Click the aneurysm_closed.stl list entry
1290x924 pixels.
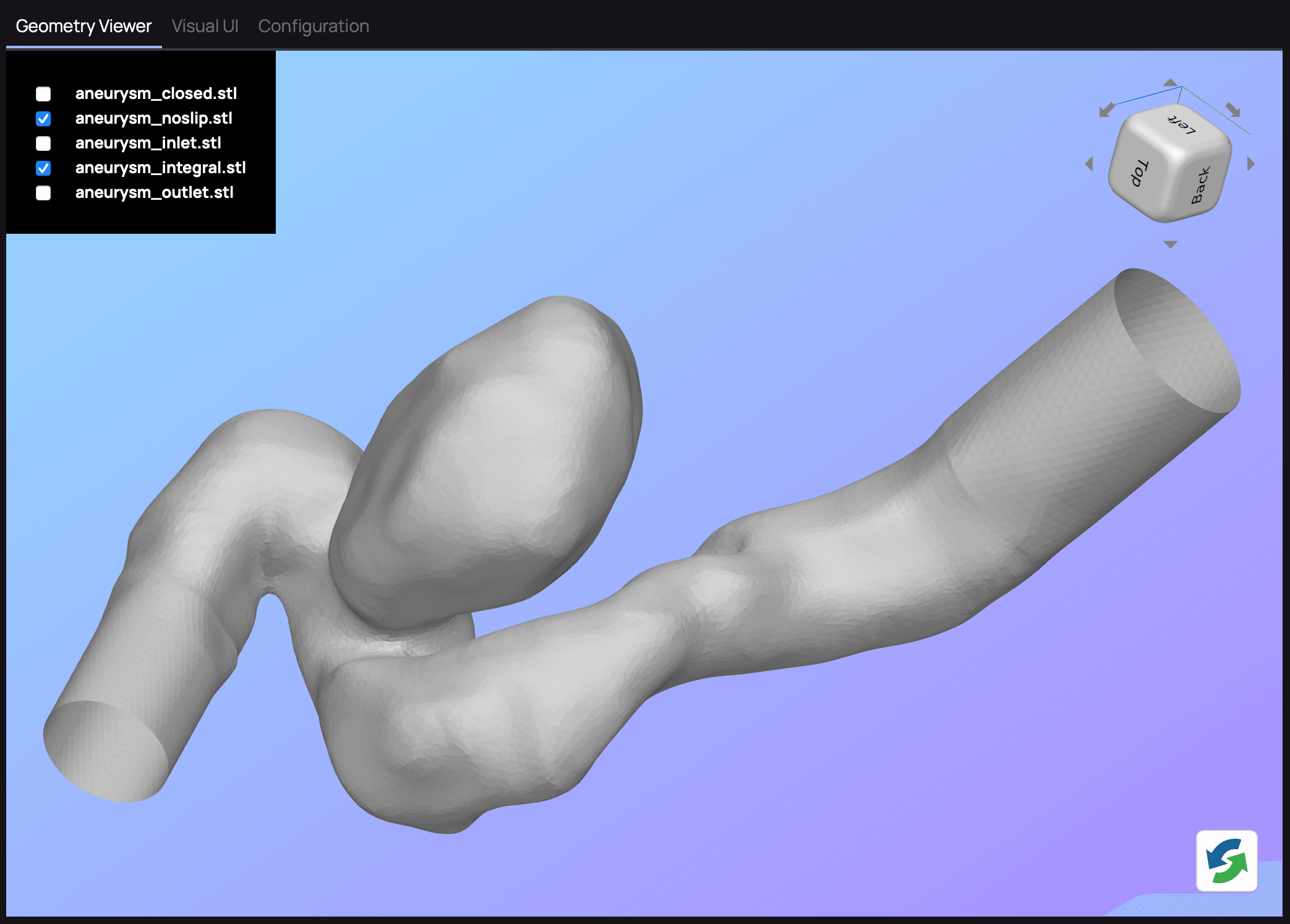click(x=154, y=93)
